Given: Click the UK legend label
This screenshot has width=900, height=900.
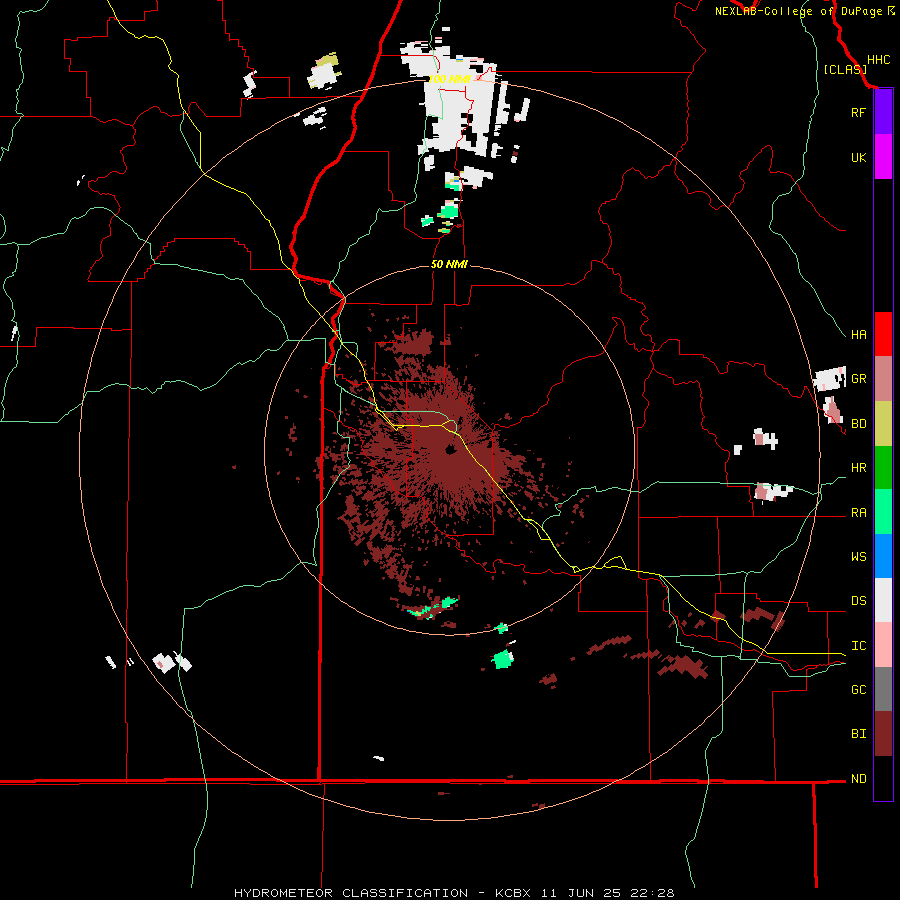Looking at the screenshot, I should point(858,157).
